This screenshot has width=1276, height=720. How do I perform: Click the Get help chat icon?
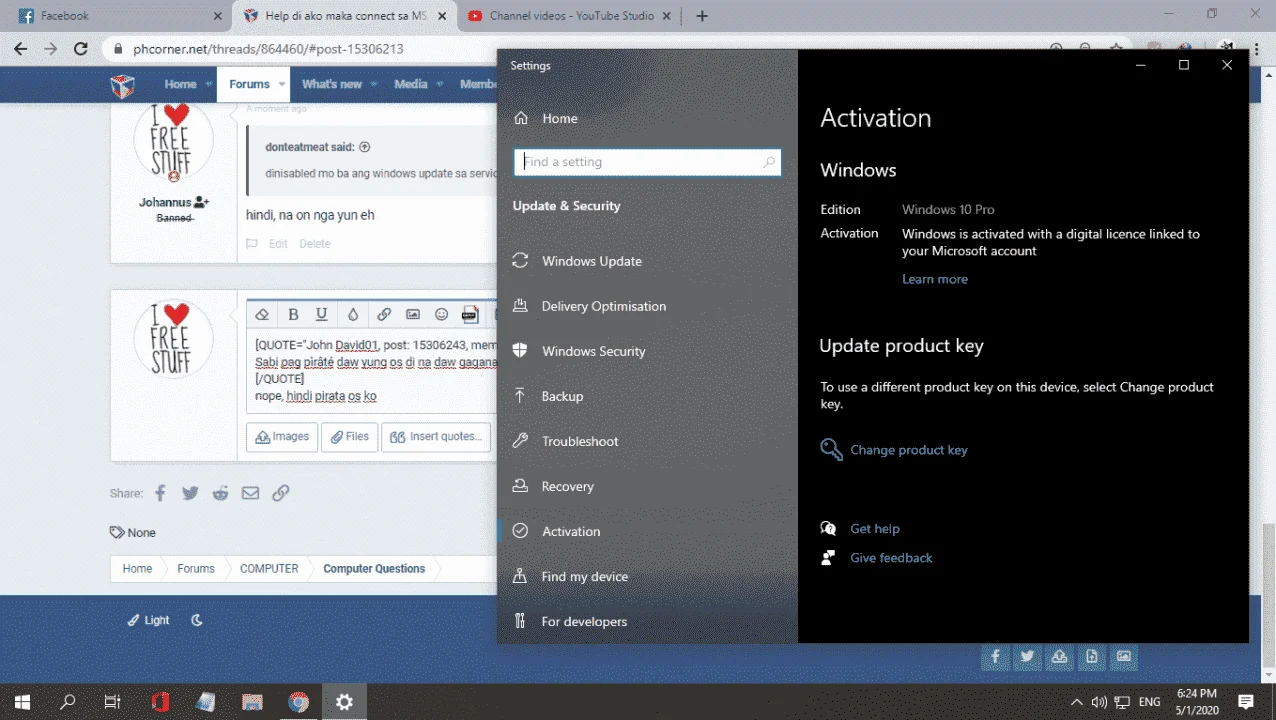[828, 529]
